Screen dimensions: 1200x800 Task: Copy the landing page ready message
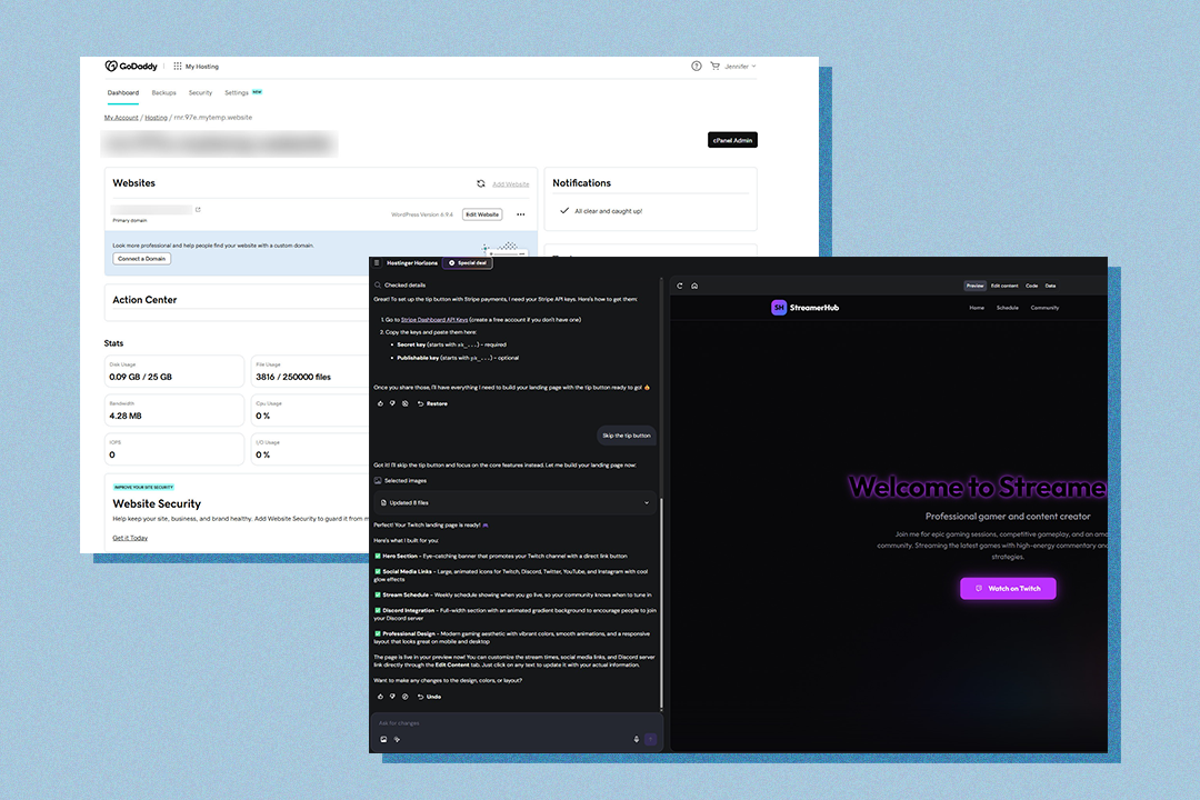[404, 696]
